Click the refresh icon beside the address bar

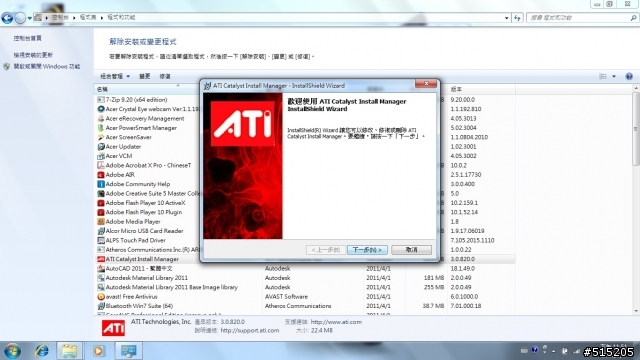point(518,18)
